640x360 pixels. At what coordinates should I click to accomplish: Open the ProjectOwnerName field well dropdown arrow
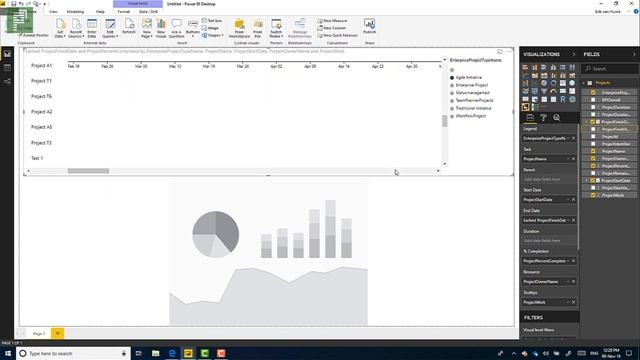pyautogui.click(x=568, y=282)
